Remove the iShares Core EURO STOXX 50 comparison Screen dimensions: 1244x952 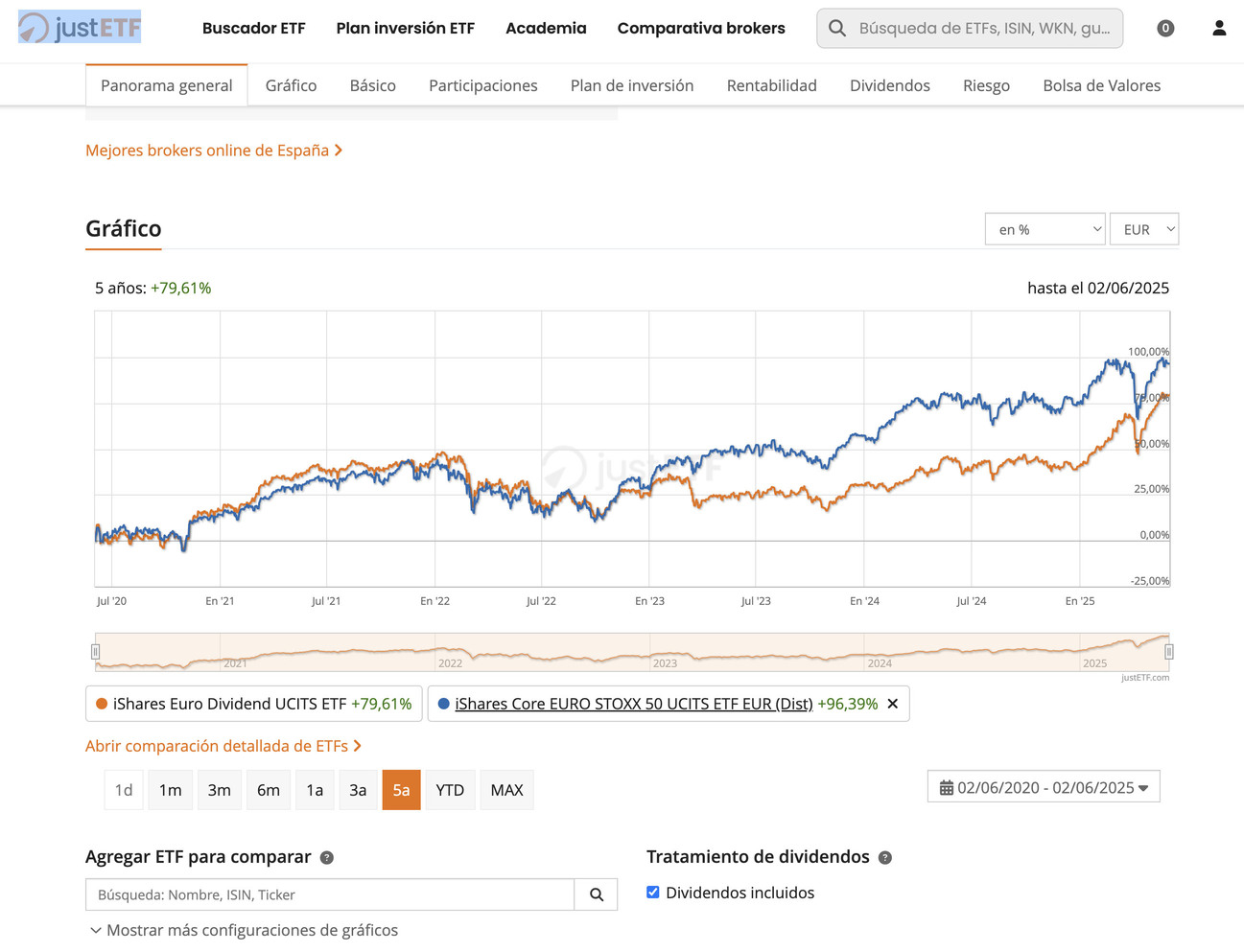893,704
